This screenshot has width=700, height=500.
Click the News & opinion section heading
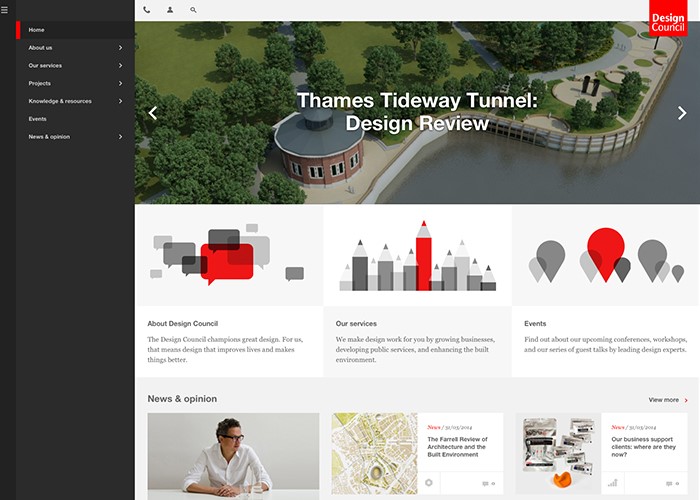pyautogui.click(x=182, y=399)
